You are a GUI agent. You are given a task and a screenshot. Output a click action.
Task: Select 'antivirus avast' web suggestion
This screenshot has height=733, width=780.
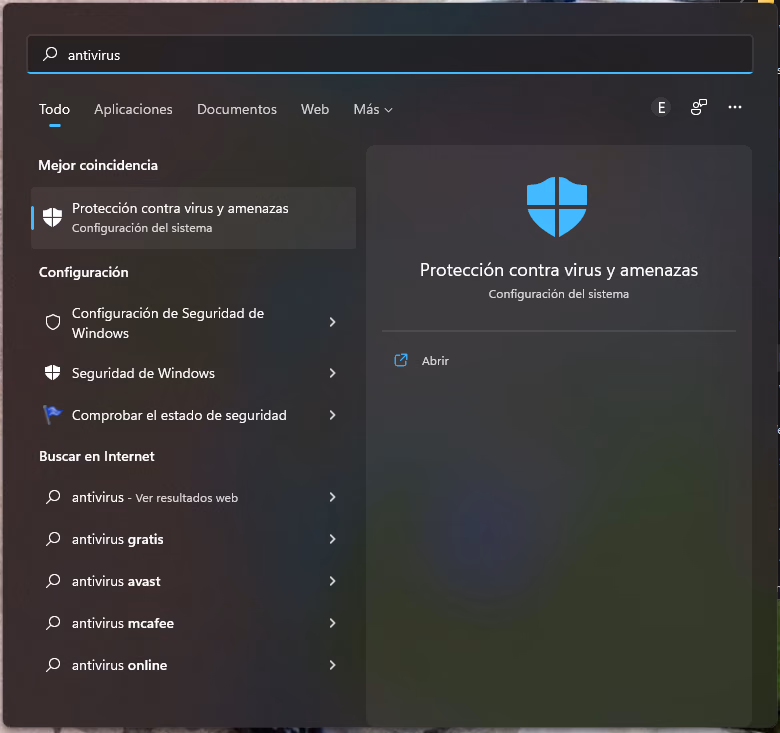coord(194,581)
